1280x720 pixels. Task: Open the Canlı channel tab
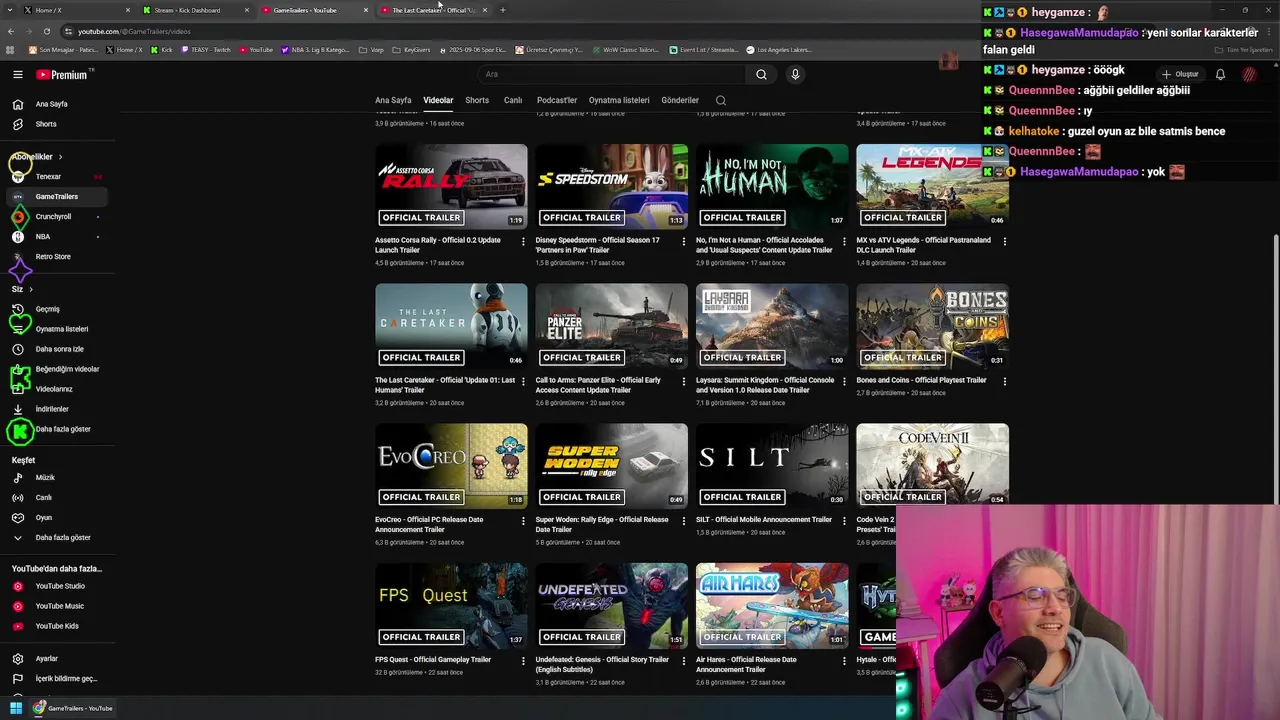513,100
